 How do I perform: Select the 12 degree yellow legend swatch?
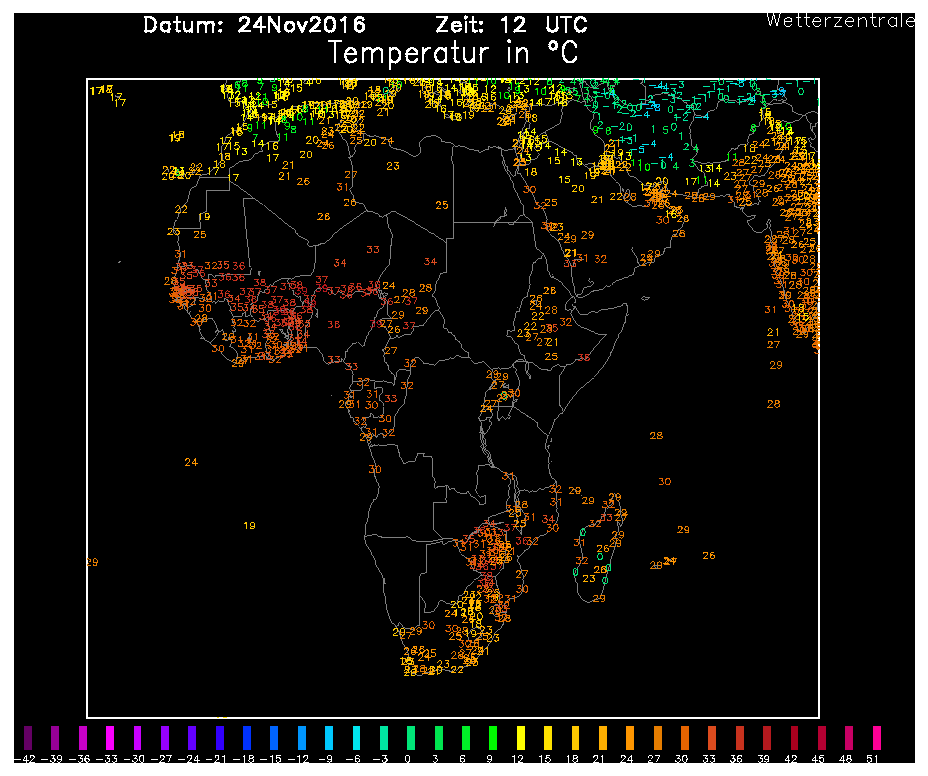point(520,738)
